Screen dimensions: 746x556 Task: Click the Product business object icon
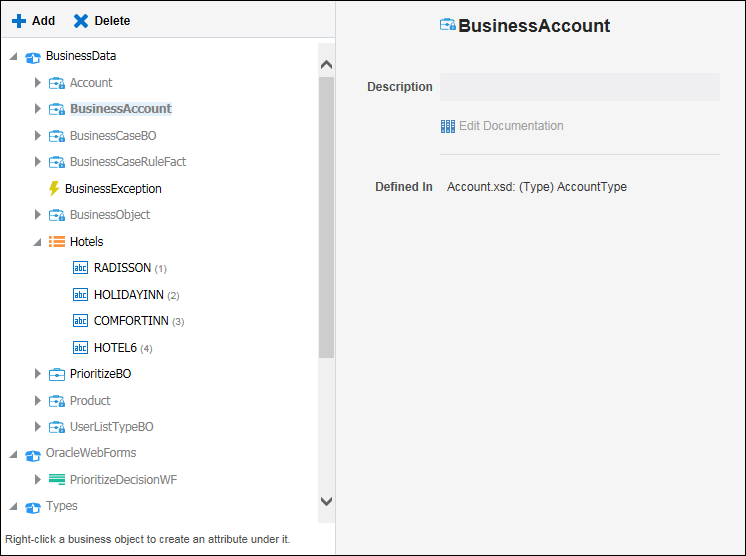[x=57, y=401]
